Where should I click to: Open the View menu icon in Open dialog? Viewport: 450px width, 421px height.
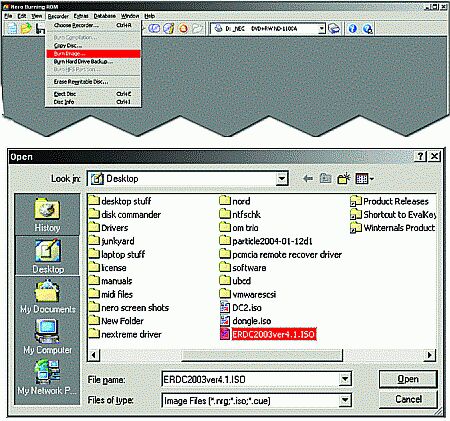pos(364,179)
